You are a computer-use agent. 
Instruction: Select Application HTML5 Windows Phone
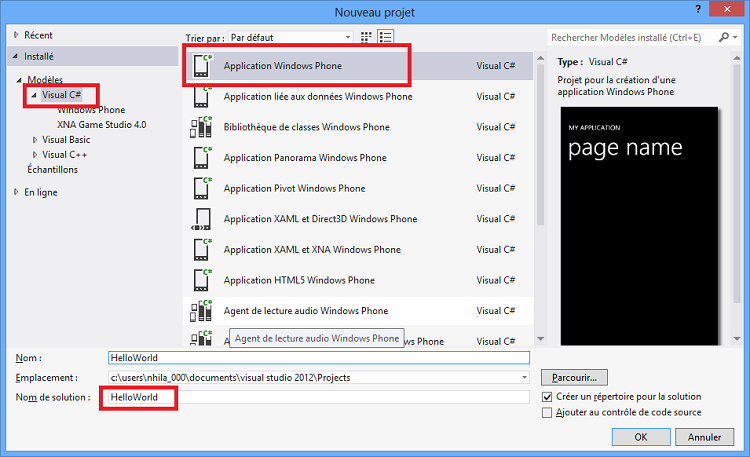[x=358, y=280]
